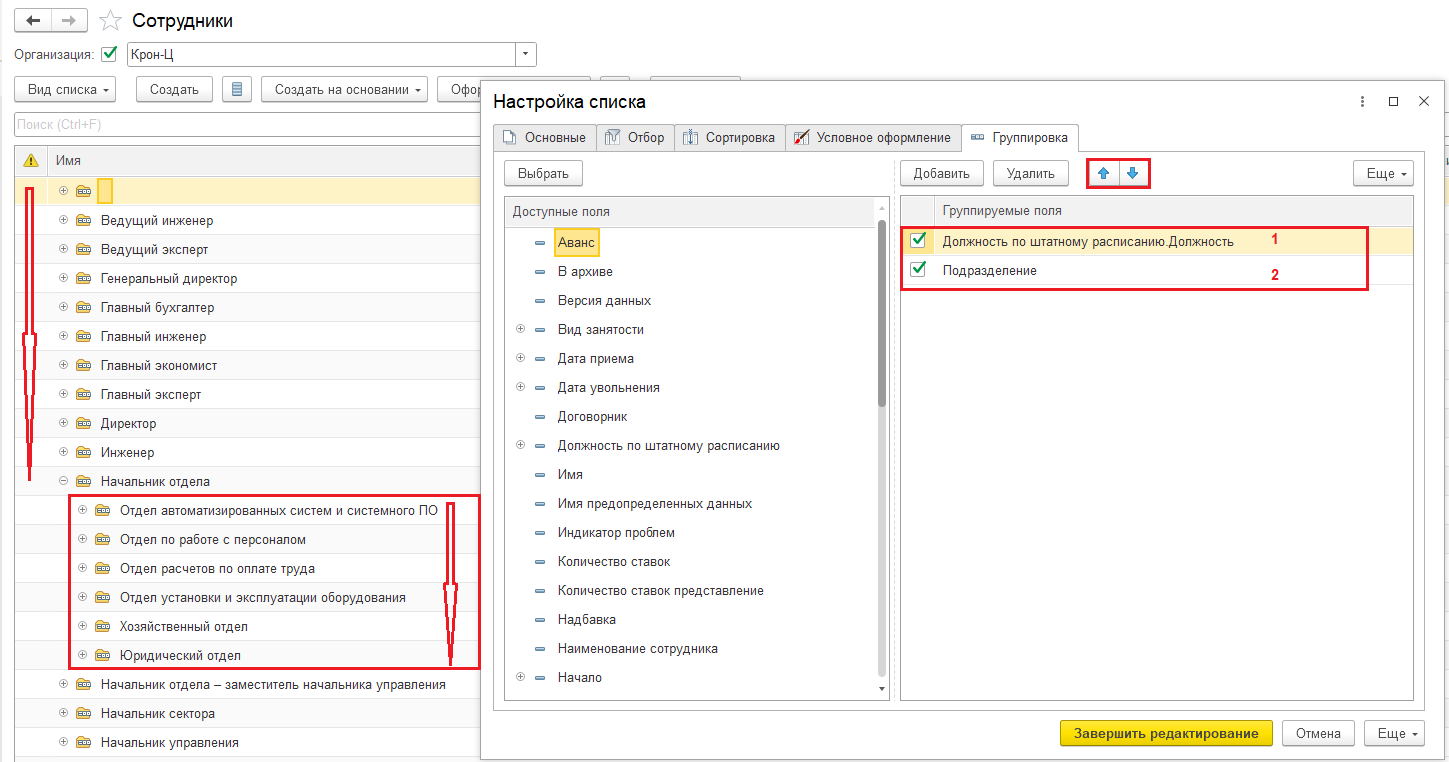Viewport: 1449px width, 762px height.
Task: Open the dialog's three-dot options menu
Action: point(1362,102)
